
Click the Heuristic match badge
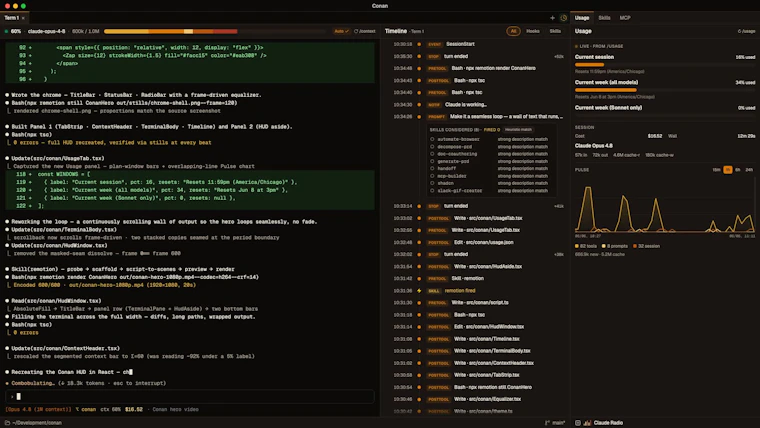tap(518, 129)
